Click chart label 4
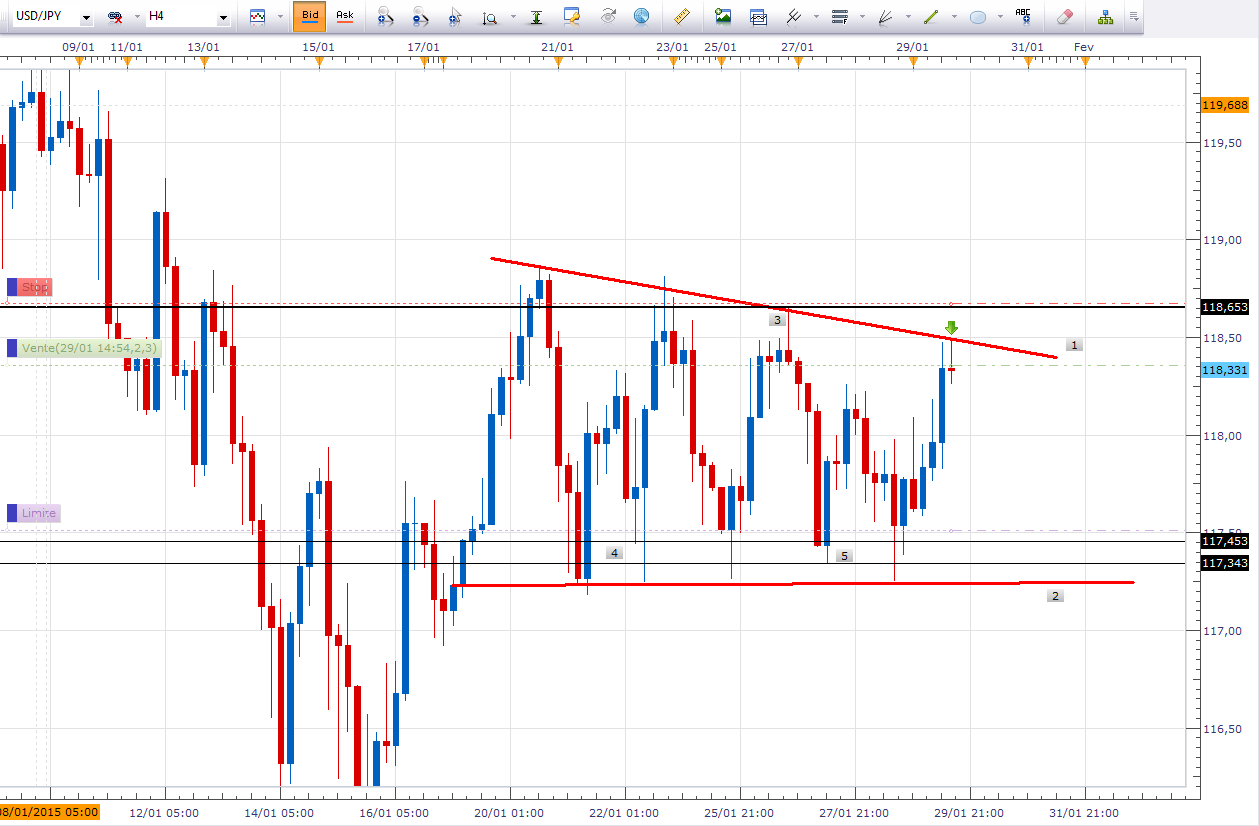1259x826 pixels. pos(614,553)
